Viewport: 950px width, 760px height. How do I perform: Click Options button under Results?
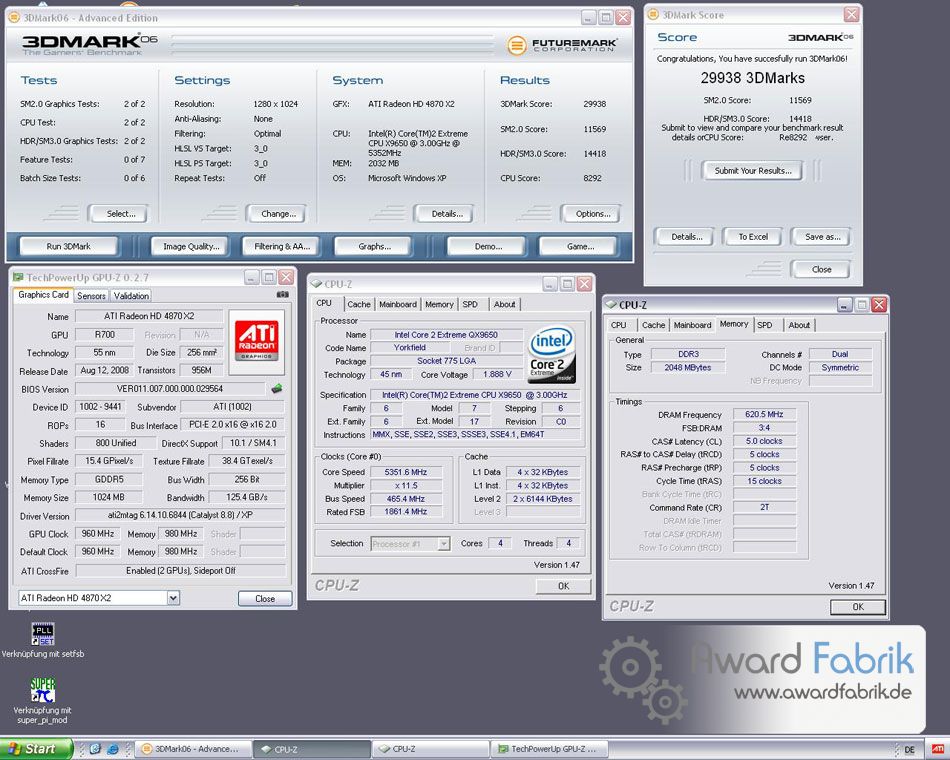pyautogui.click(x=592, y=213)
